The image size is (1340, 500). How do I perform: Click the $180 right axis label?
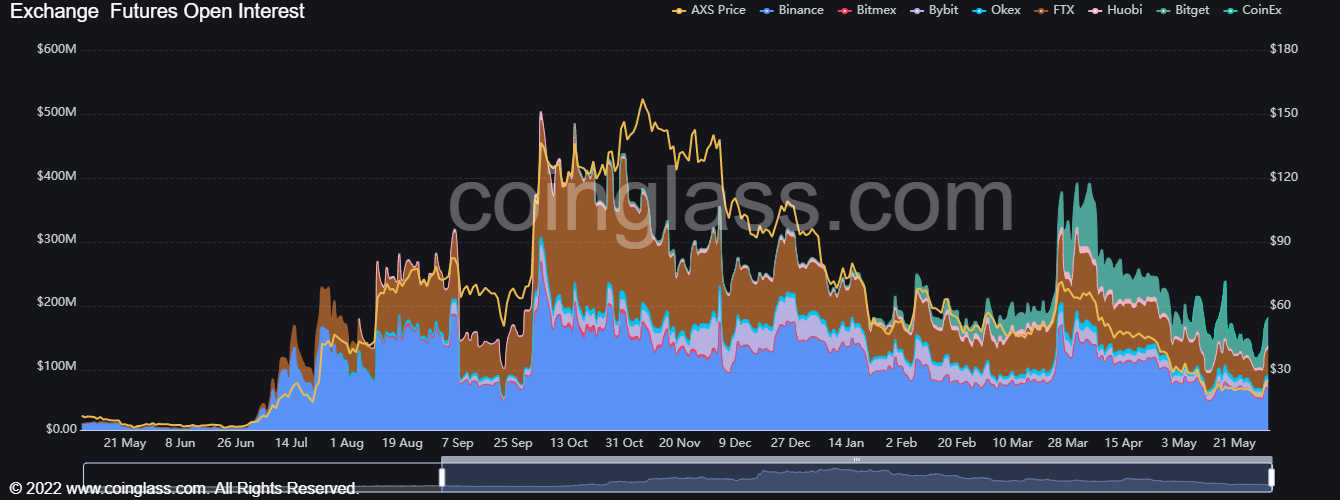pos(1283,49)
